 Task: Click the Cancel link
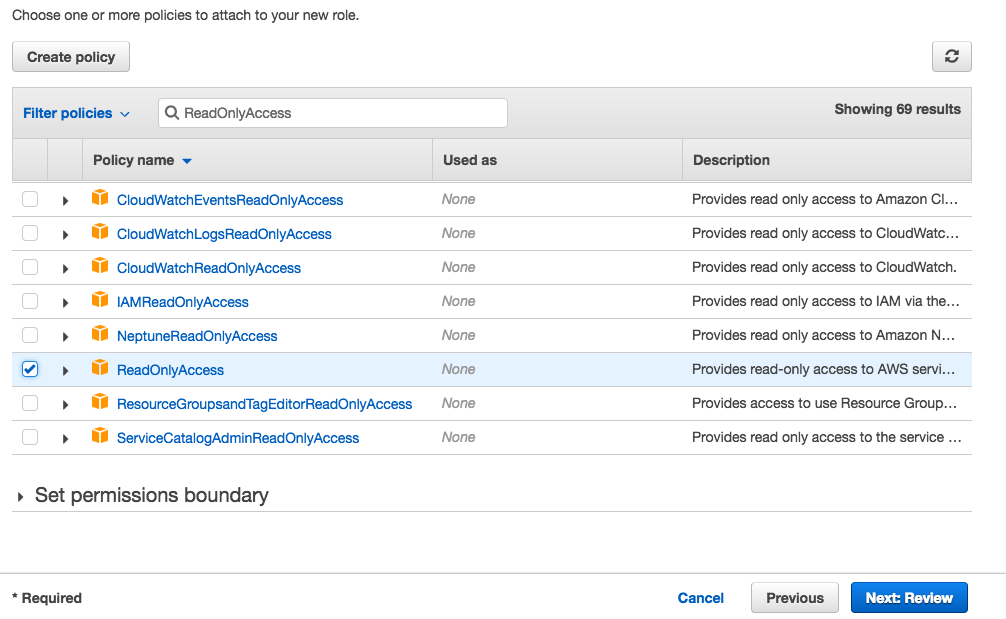click(700, 598)
